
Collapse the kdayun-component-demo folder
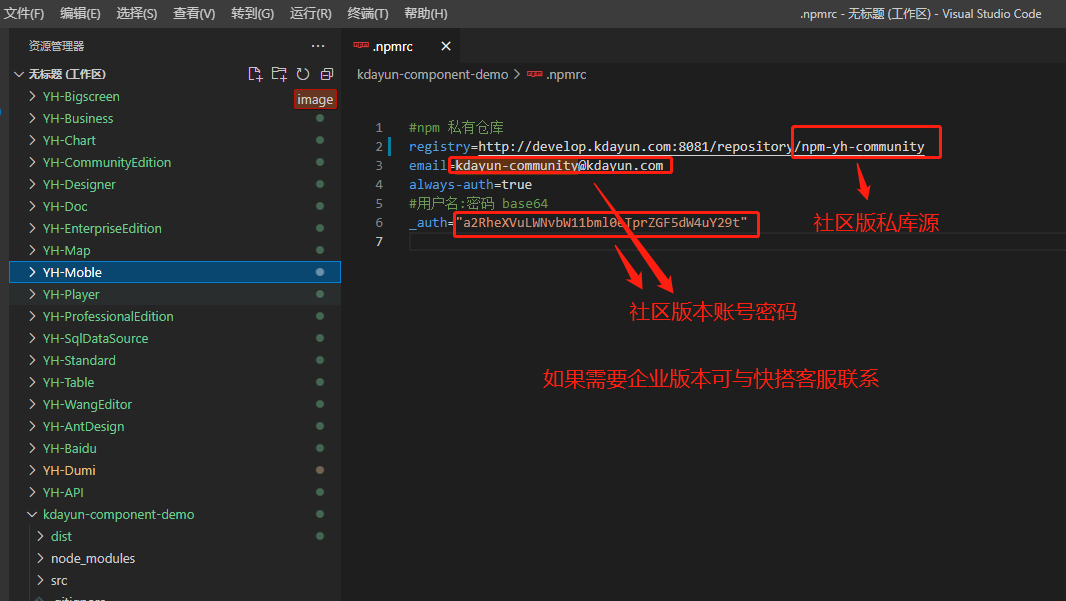[33, 515]
